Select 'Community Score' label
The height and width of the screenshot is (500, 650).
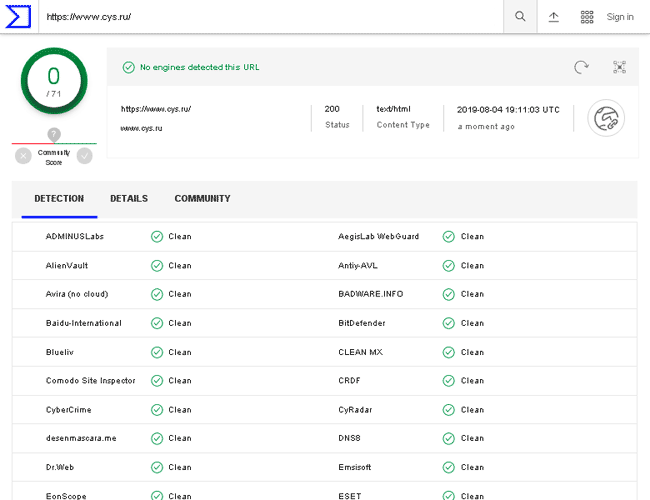click(54, 158)
